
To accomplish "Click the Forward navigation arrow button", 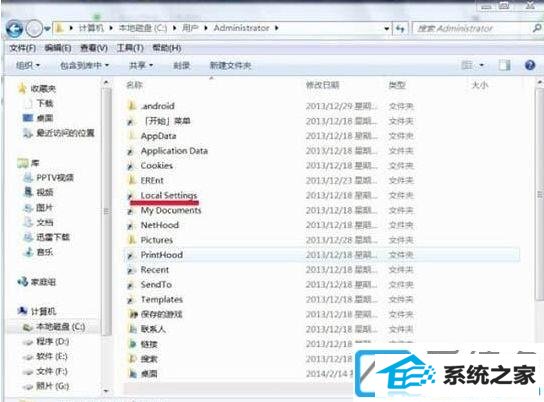I will click(34, 28).
